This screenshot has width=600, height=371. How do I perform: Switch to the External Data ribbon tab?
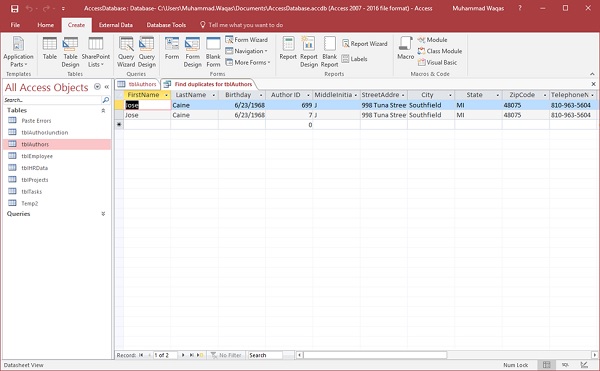116,25
